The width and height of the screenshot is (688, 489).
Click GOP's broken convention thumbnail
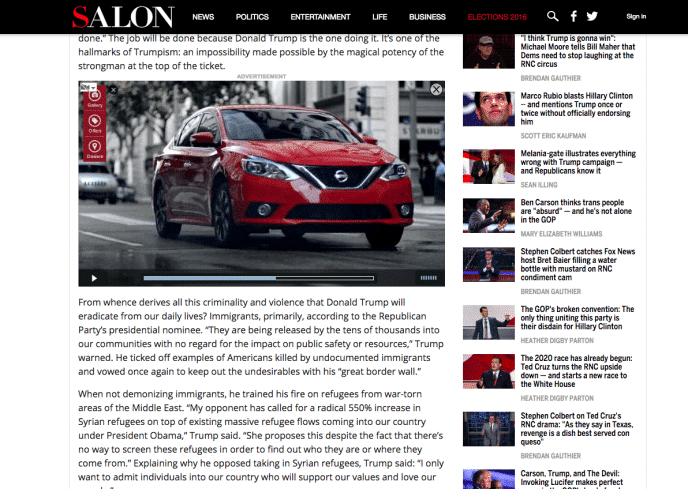[x=489, y=323]
